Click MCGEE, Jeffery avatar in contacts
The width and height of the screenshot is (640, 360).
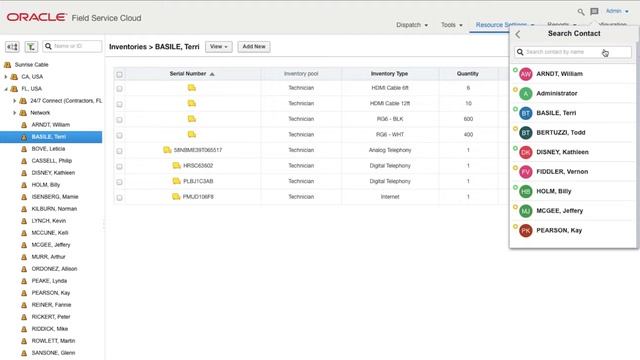pos(526,211)
